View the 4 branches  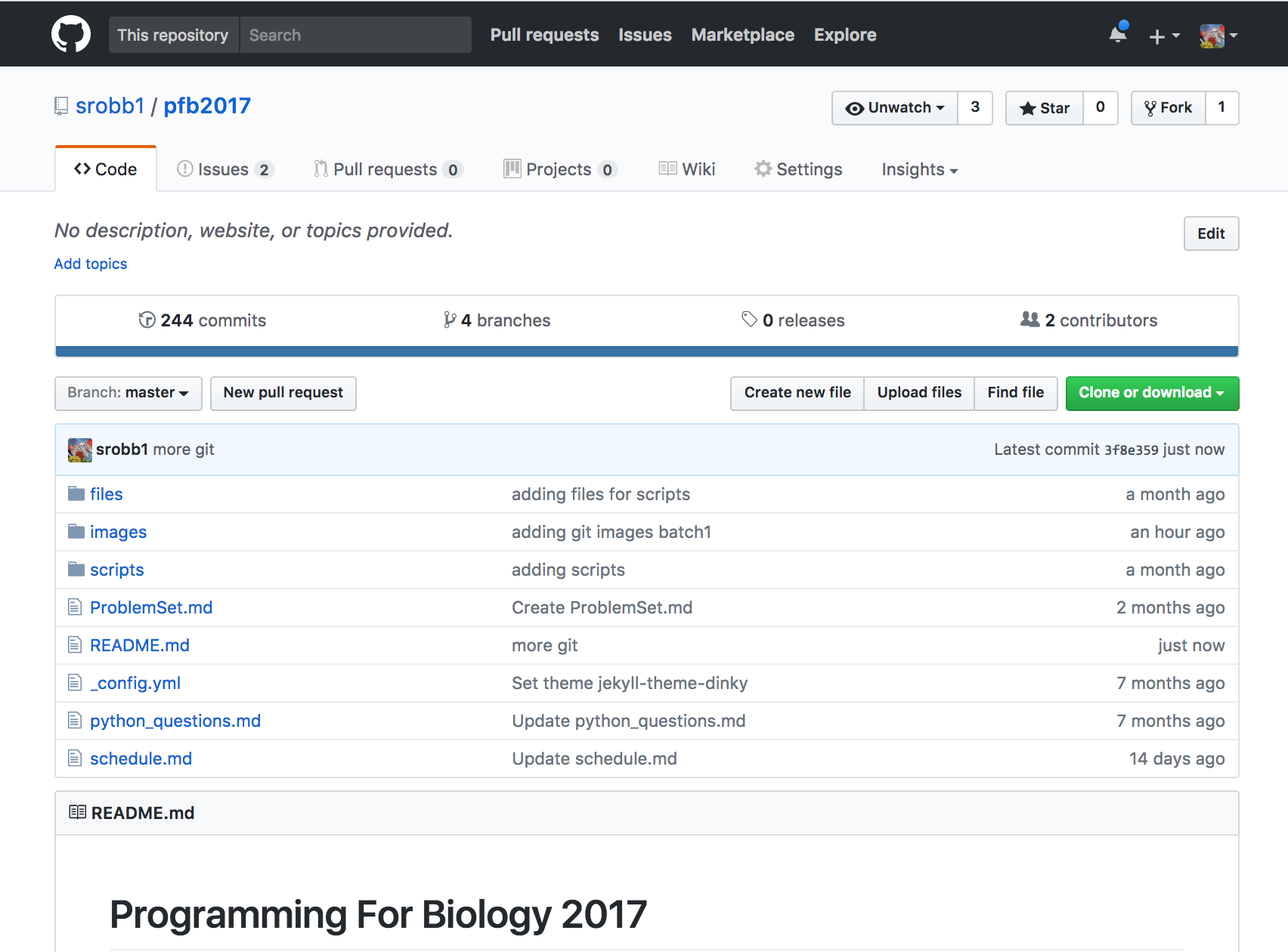click(x=497, y=320)
